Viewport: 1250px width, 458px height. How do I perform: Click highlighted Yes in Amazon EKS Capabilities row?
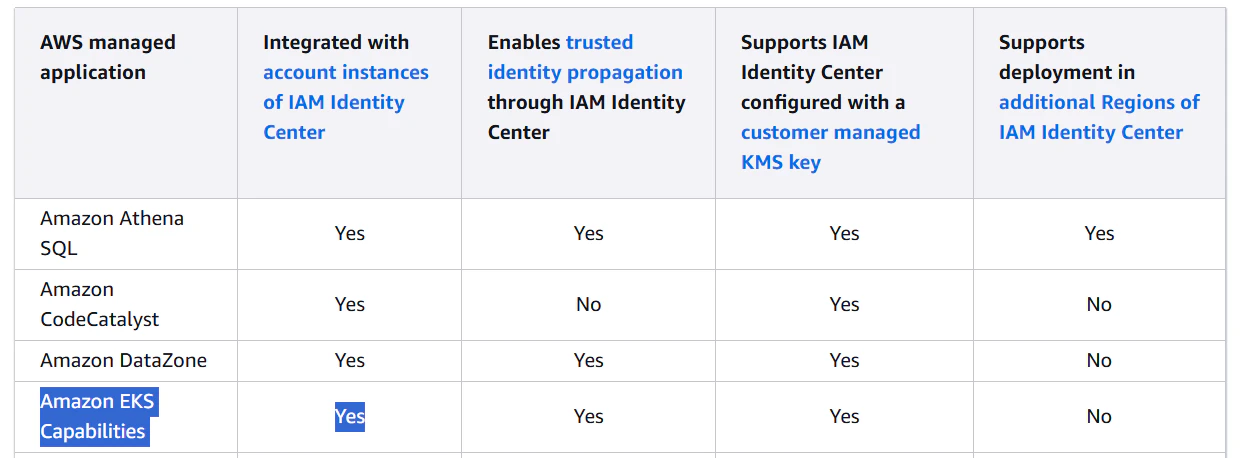tap(350, 416)
